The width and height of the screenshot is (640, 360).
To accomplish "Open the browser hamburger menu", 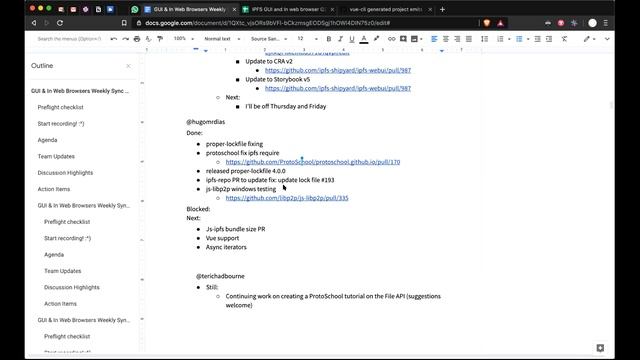I will (x=606, y=23).
